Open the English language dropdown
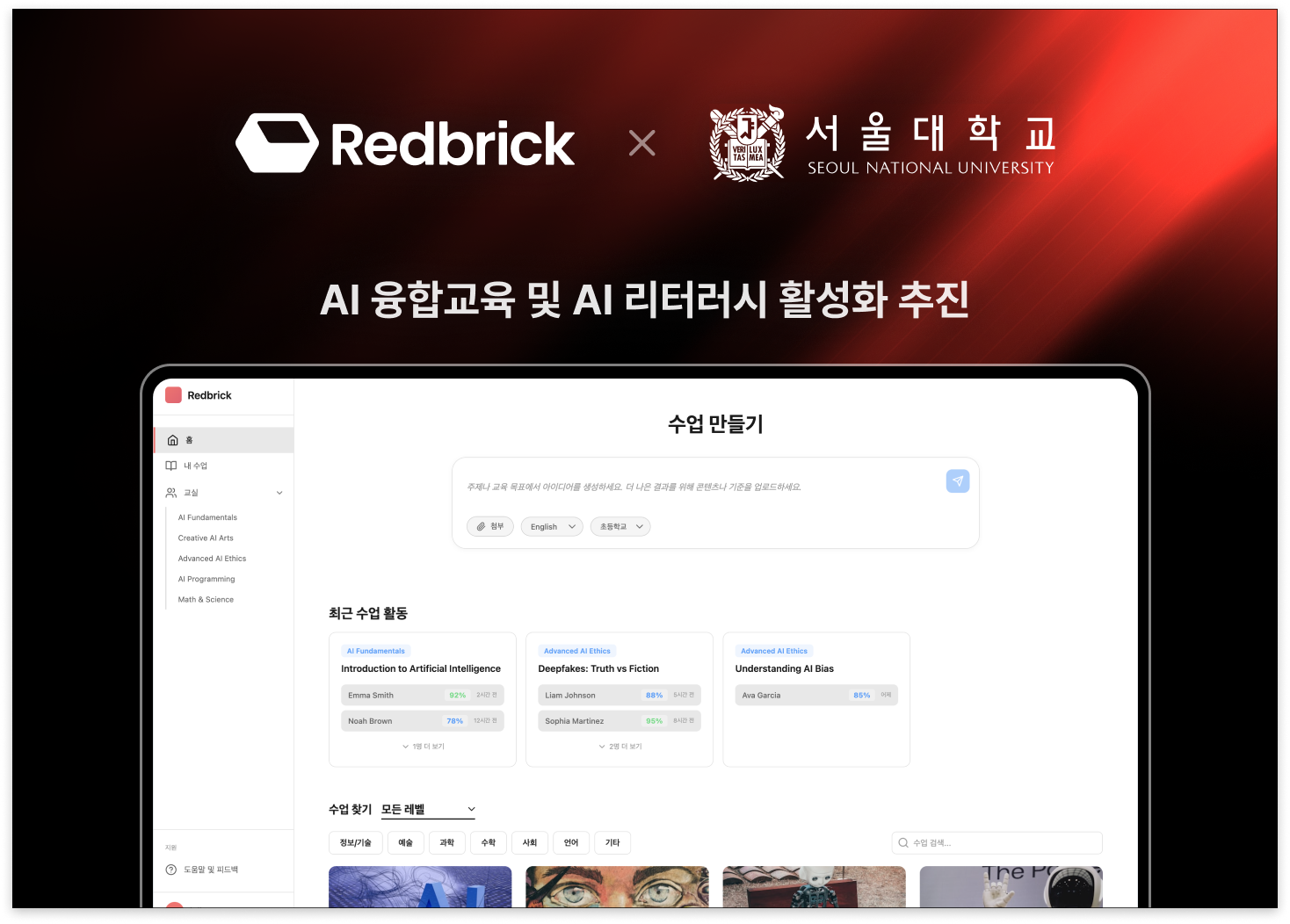The image size is (1290, 924). 551,526
